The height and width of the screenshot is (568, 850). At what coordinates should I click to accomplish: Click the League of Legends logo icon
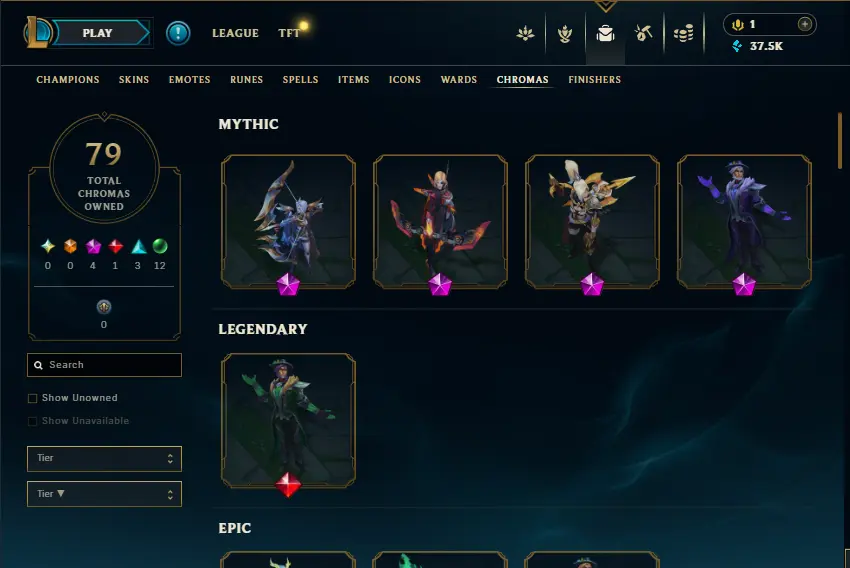pyautogui.click(x=37, y=32)
